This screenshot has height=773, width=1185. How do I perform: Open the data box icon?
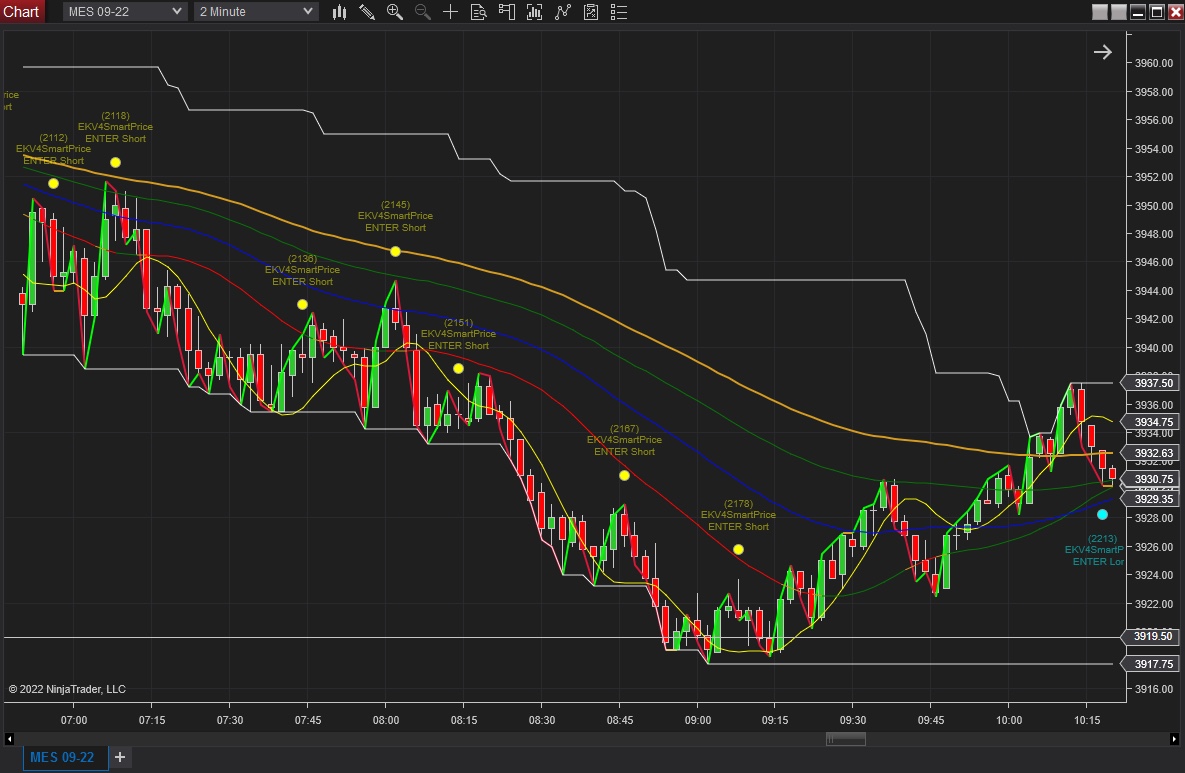(478, 12)
